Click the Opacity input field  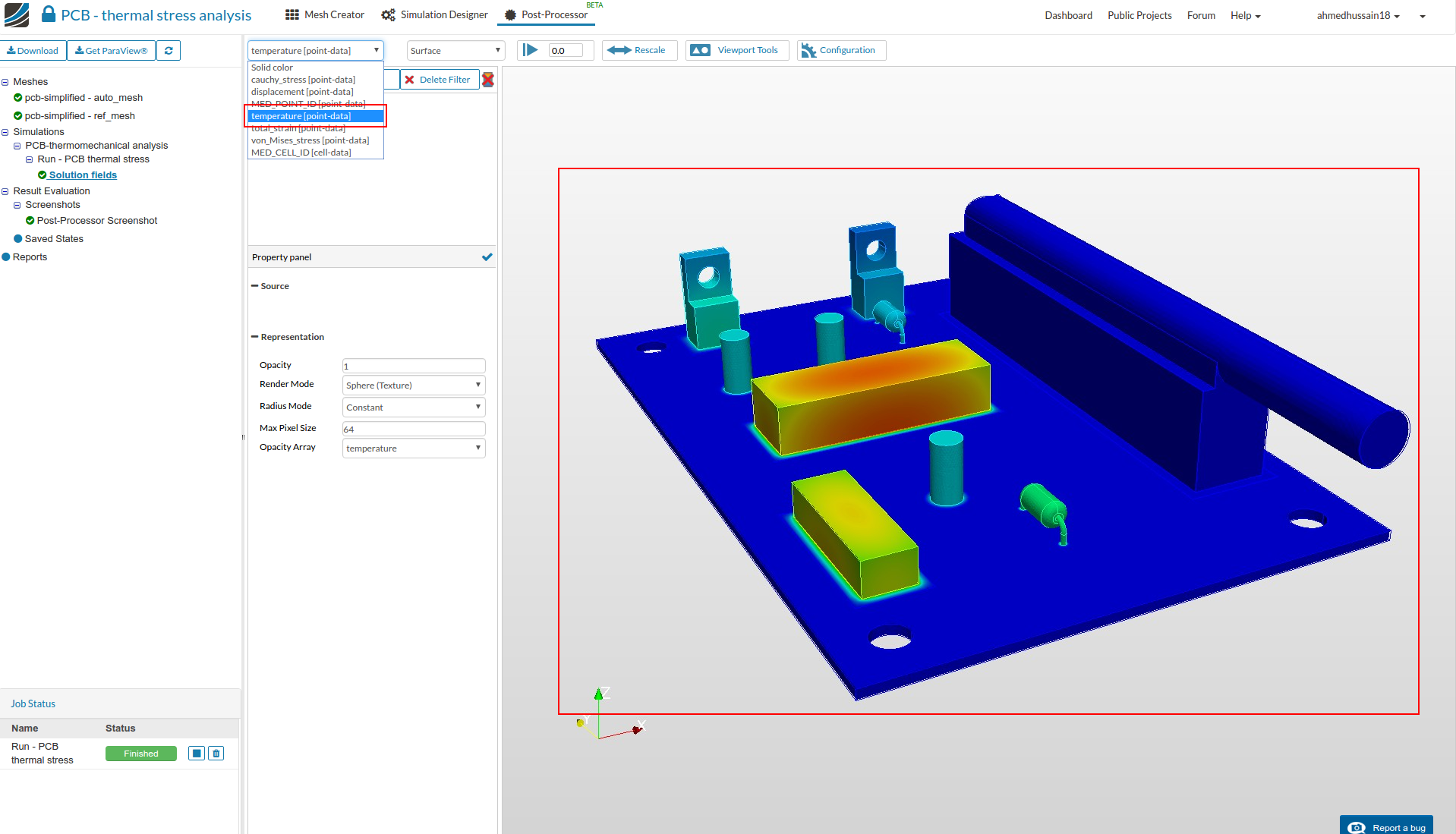click(x=413, y=366)
